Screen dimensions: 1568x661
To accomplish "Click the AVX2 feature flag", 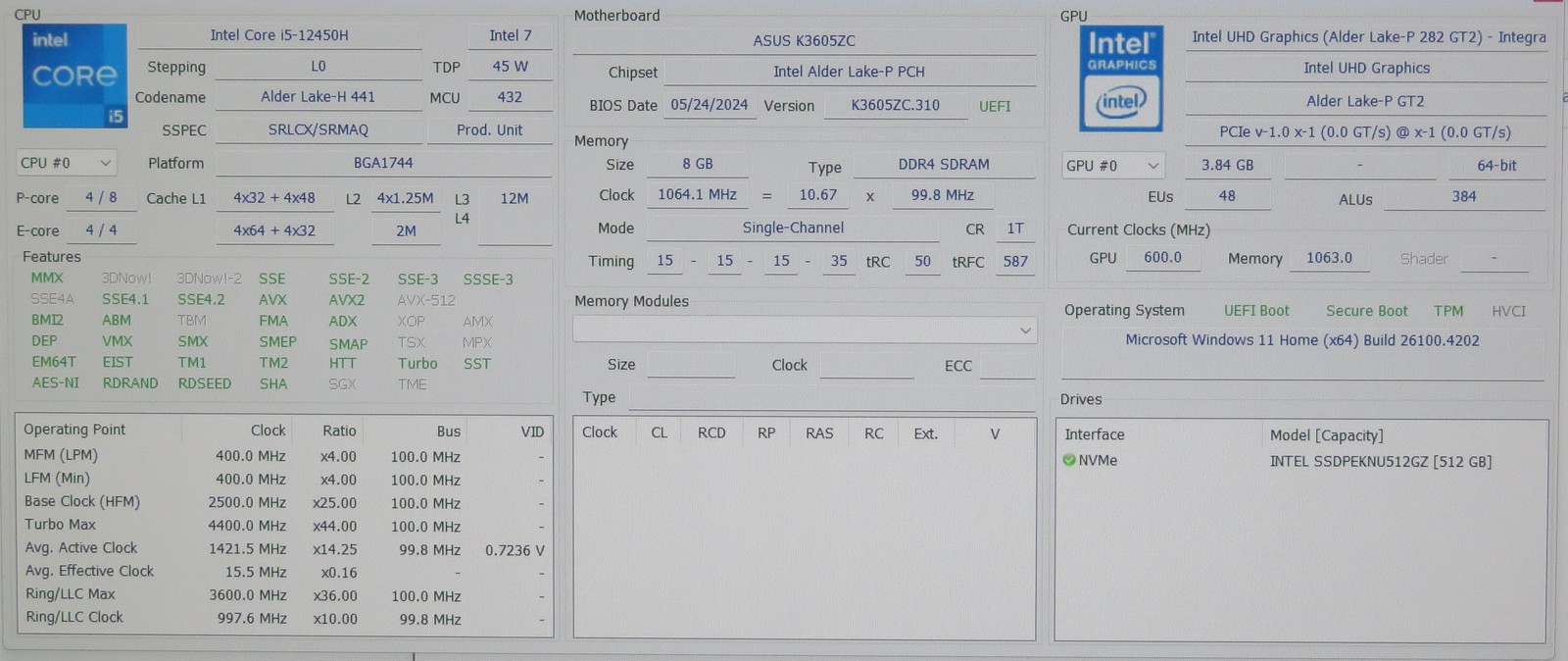I will coord(347,300).
